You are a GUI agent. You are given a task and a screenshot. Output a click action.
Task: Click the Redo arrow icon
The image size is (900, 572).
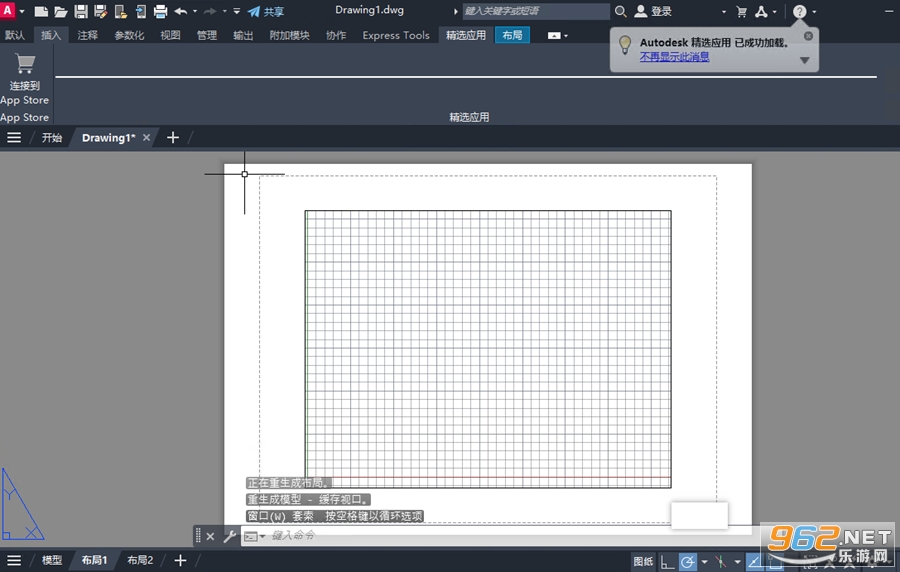tap(210, 11)
